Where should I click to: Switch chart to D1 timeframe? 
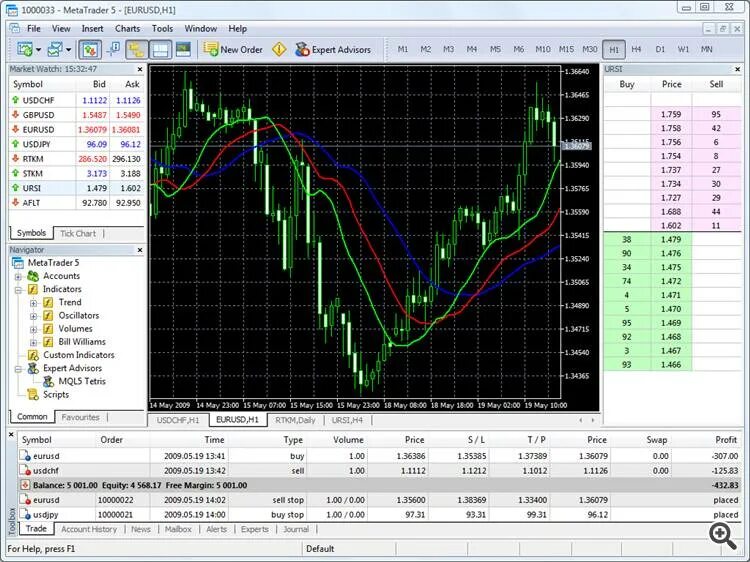660,49
